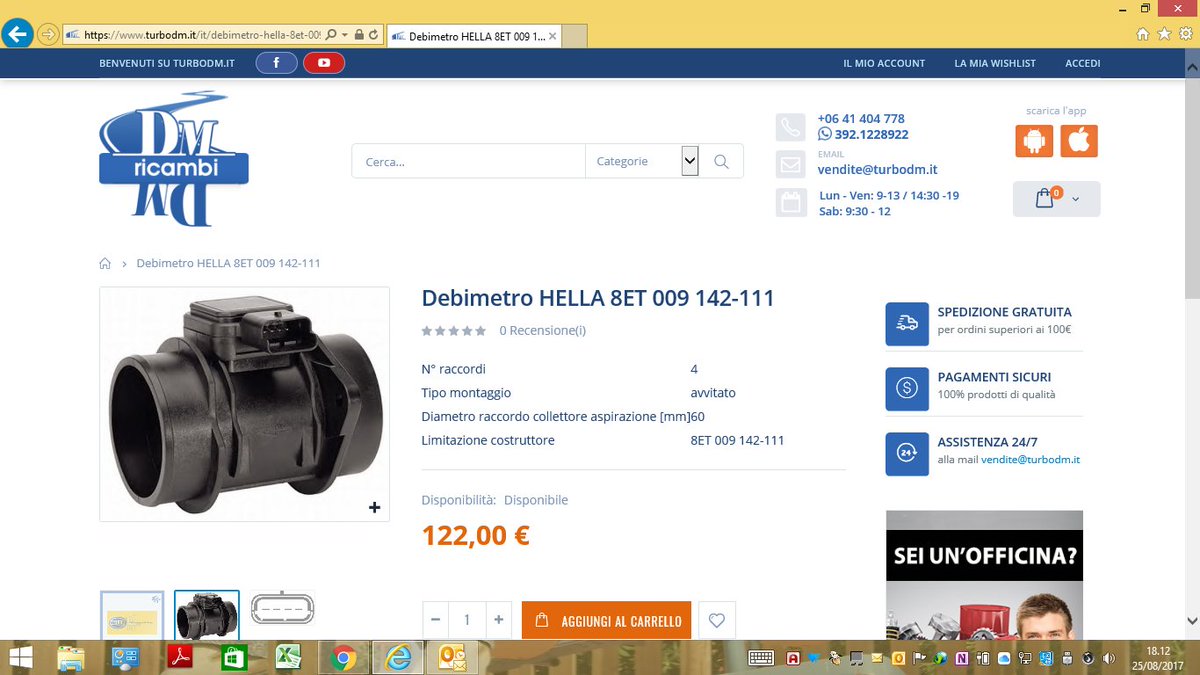
Task: Click ACCEDI to log in
Action: 1083,63
